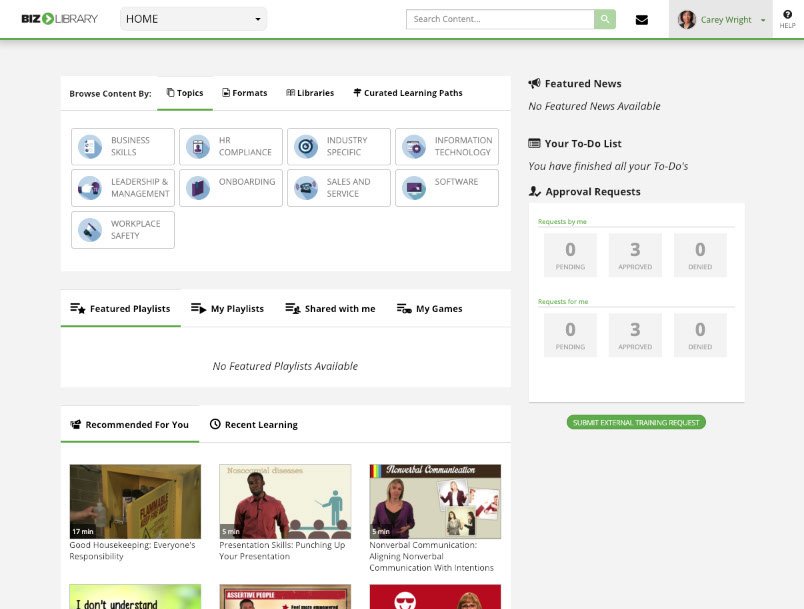Open the HR COMPLIANCE topic label
This screenshot has width=804, height=609.
pyautogui.click(x=245, y=146)
